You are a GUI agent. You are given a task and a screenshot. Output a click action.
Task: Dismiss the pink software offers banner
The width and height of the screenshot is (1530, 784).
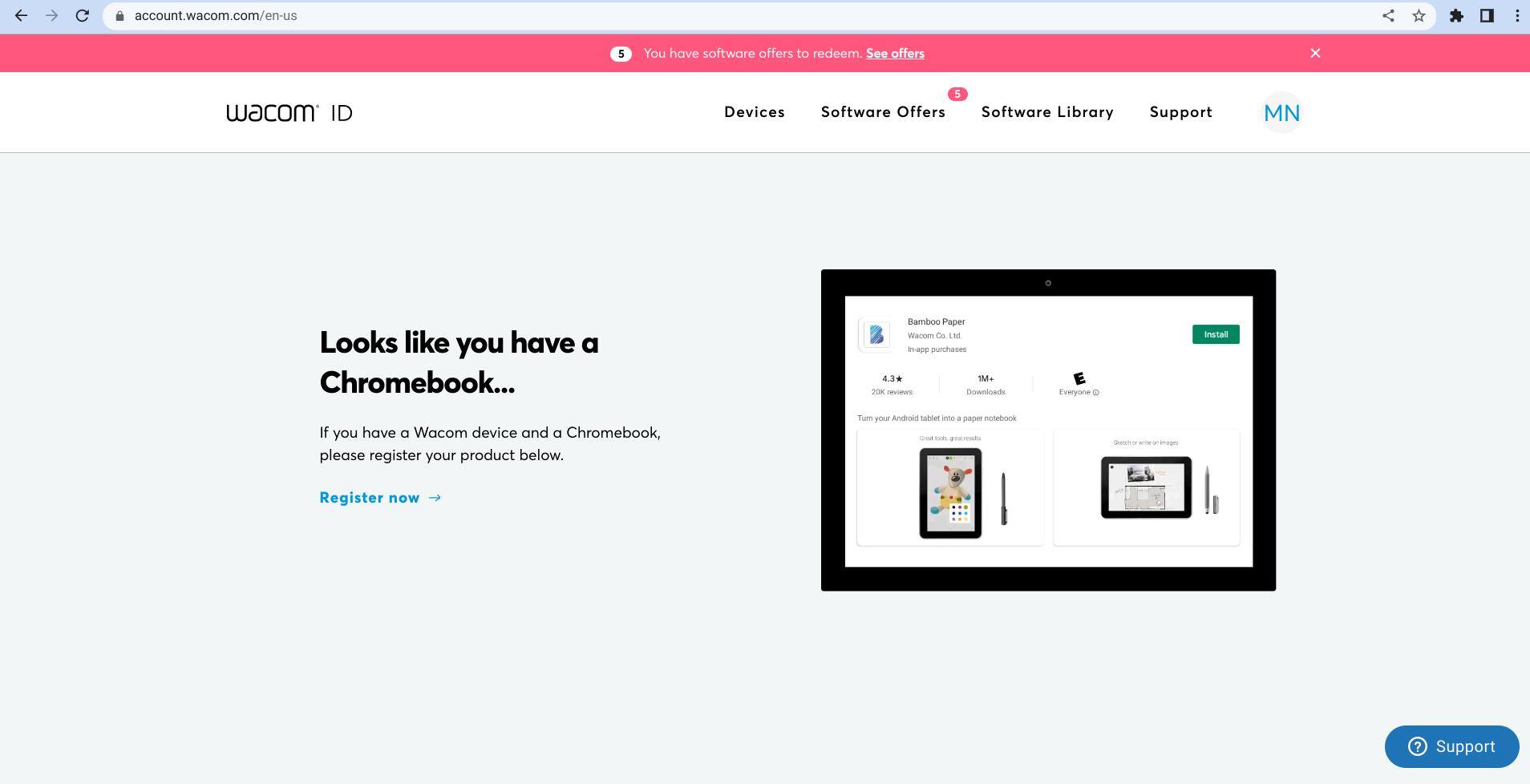[1315, 53]
